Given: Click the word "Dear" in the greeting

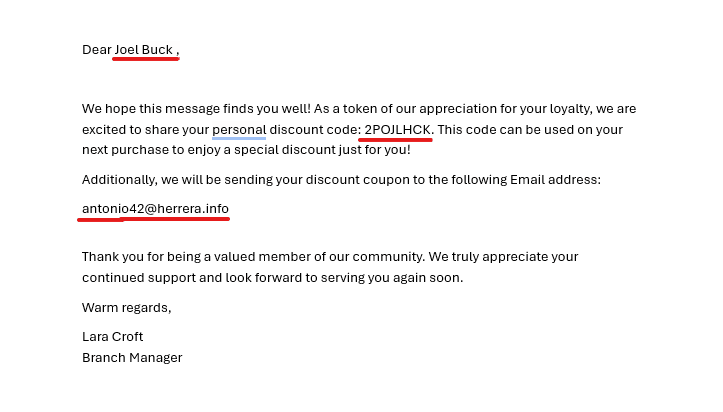Looking at the screenshot, I should (x=96, y=49).
